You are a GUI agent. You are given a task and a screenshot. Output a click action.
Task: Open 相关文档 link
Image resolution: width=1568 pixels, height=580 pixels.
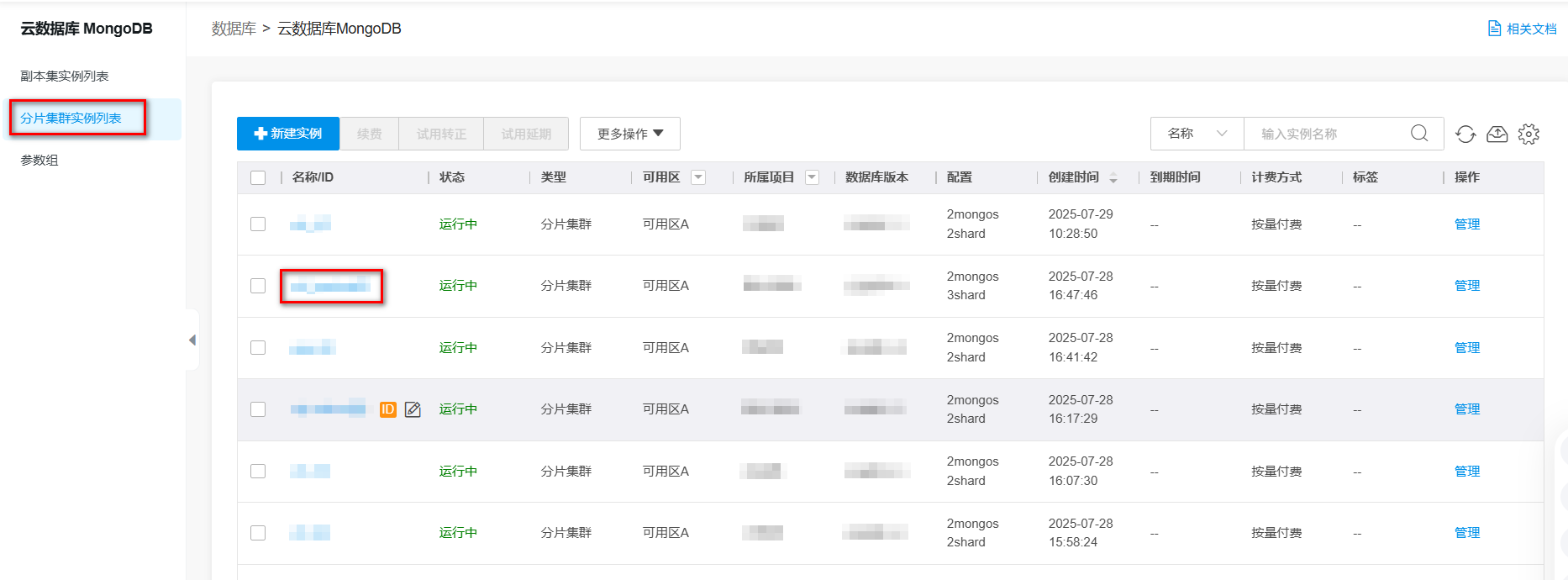coord(1522,29)
